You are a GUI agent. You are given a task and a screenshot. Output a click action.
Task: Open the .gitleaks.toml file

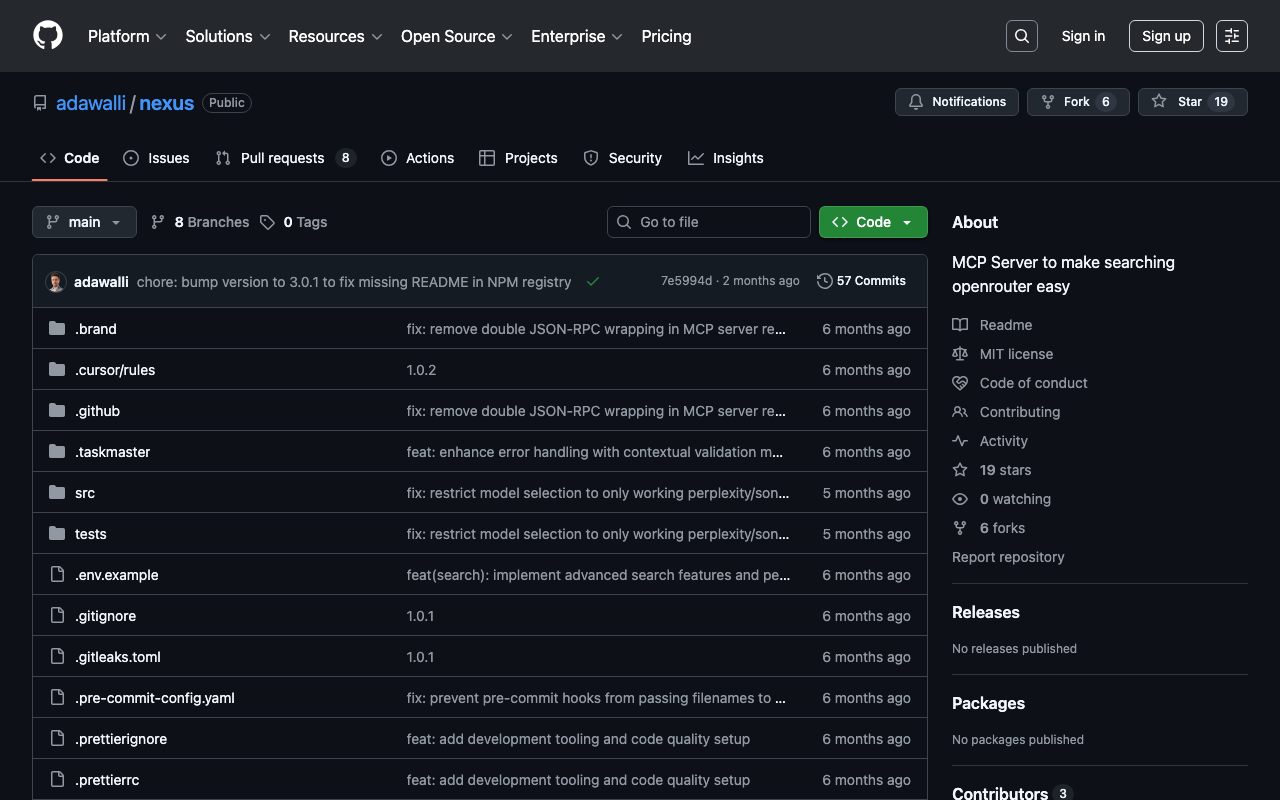[x=118, y=657]
